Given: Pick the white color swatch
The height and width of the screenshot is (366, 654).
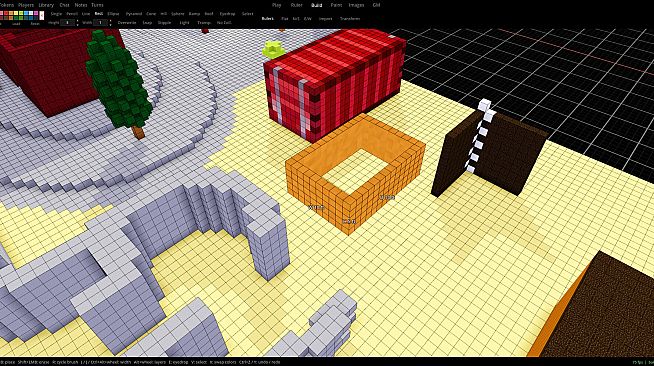Looking at the screenshot, I should [x=31, y=13].
